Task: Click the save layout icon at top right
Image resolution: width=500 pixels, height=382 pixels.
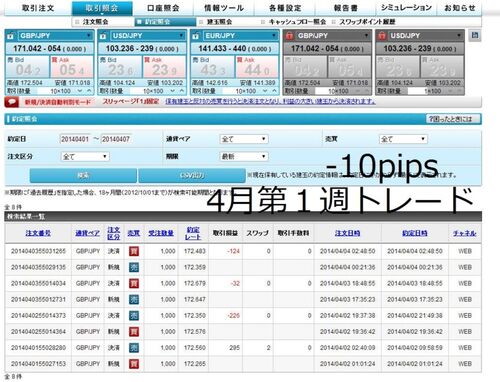Action: point(475,35)
